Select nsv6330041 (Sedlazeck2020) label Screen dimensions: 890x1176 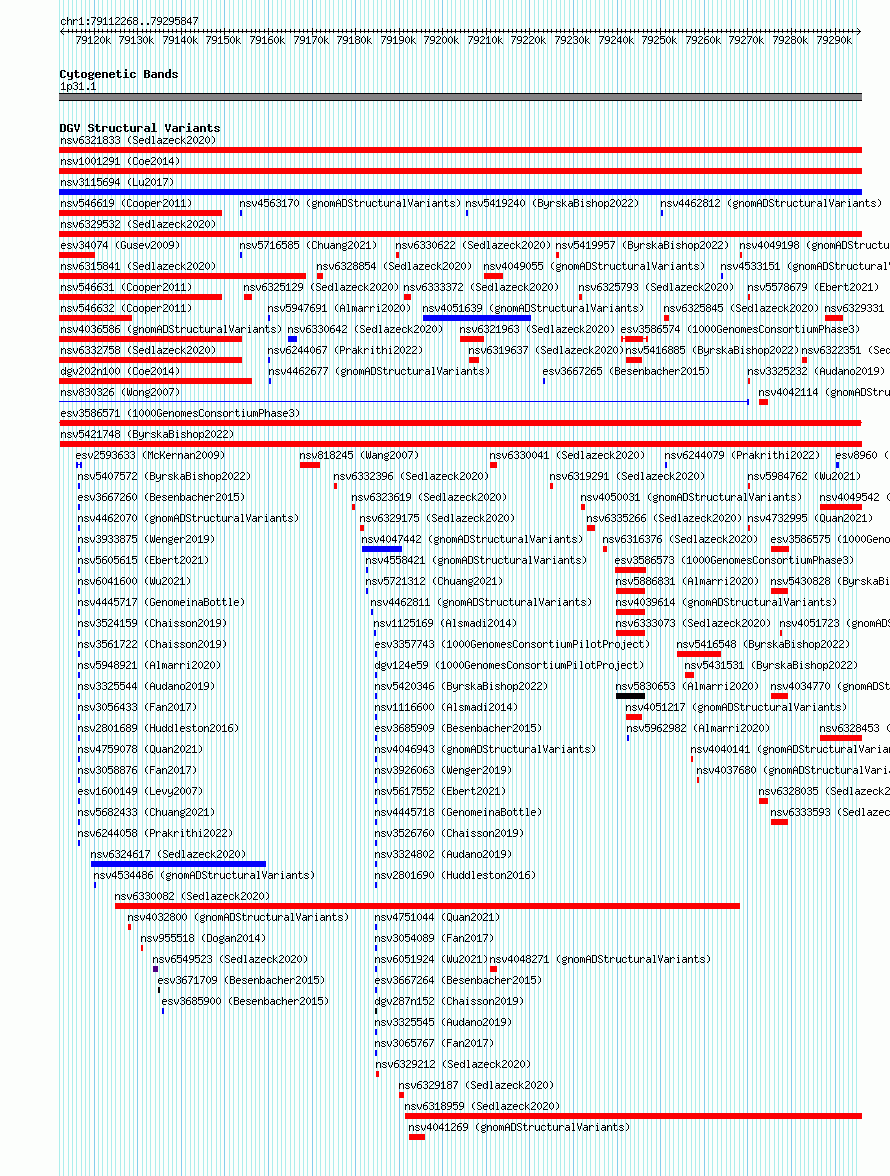tap(568, 455)
